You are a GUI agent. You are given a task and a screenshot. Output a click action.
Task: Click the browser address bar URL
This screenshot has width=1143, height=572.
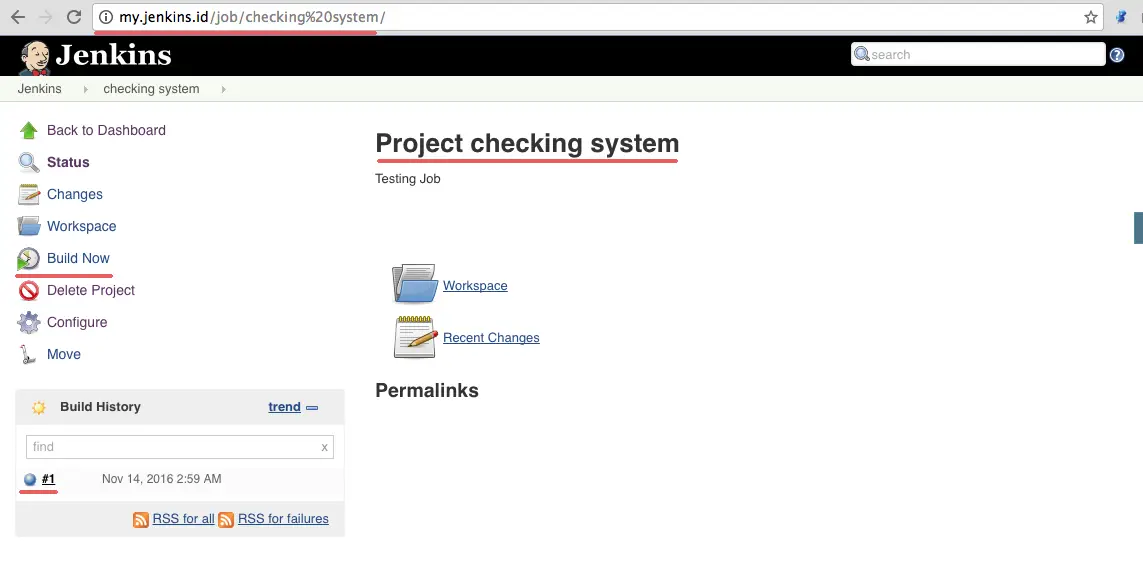tap(252, 17)
